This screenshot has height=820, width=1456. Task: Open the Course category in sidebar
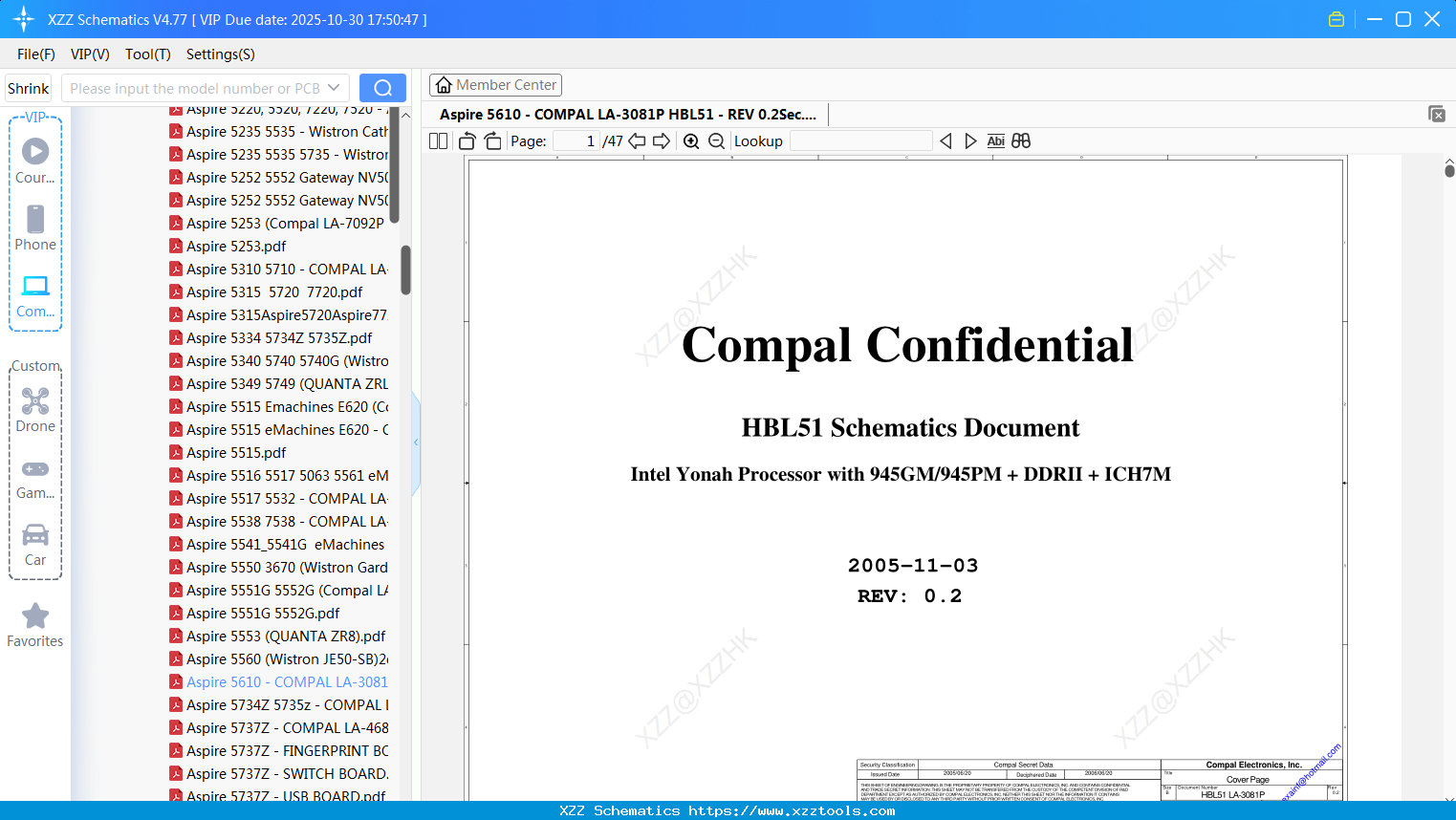[x=35, y=161]
